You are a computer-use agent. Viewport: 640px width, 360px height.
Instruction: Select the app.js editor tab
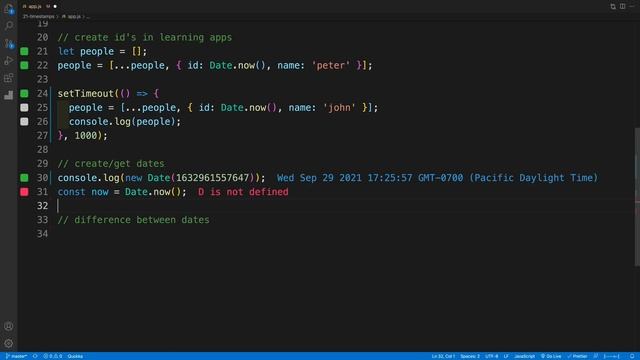coord(40,6)
